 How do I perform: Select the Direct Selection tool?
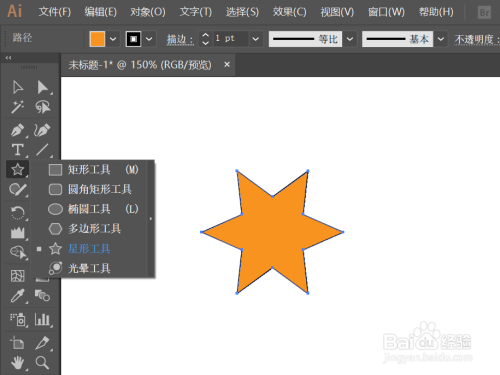(x=43, y=87)
